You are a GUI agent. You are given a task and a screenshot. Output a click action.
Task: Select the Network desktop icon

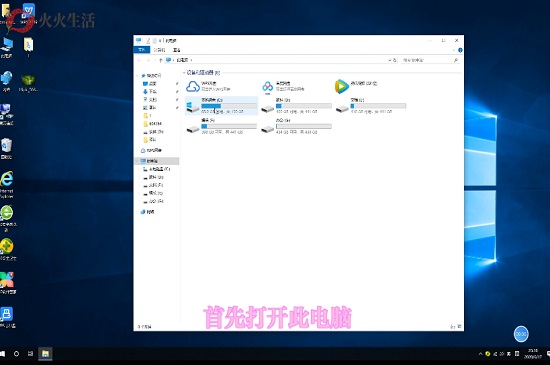tap(7, 81)
